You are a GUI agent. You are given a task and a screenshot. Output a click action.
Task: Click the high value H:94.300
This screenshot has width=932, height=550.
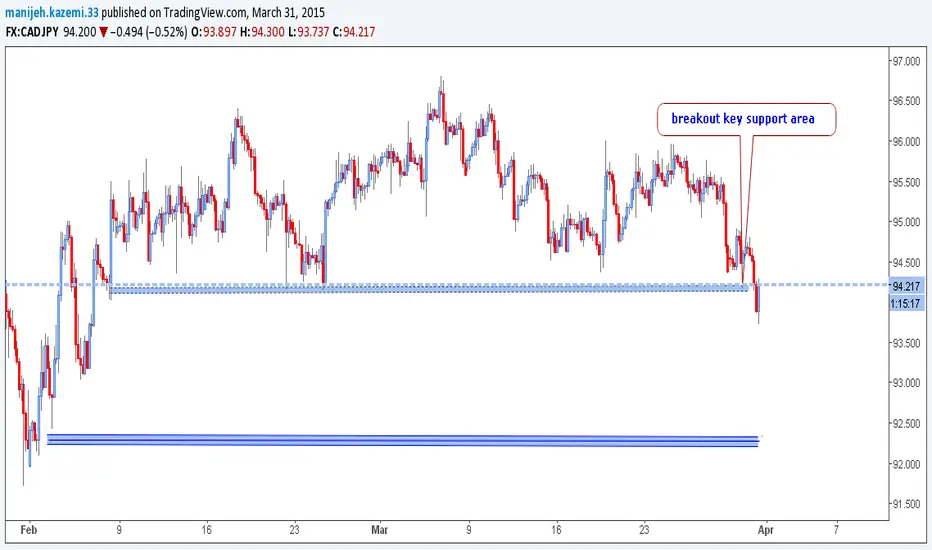[262, 32]
